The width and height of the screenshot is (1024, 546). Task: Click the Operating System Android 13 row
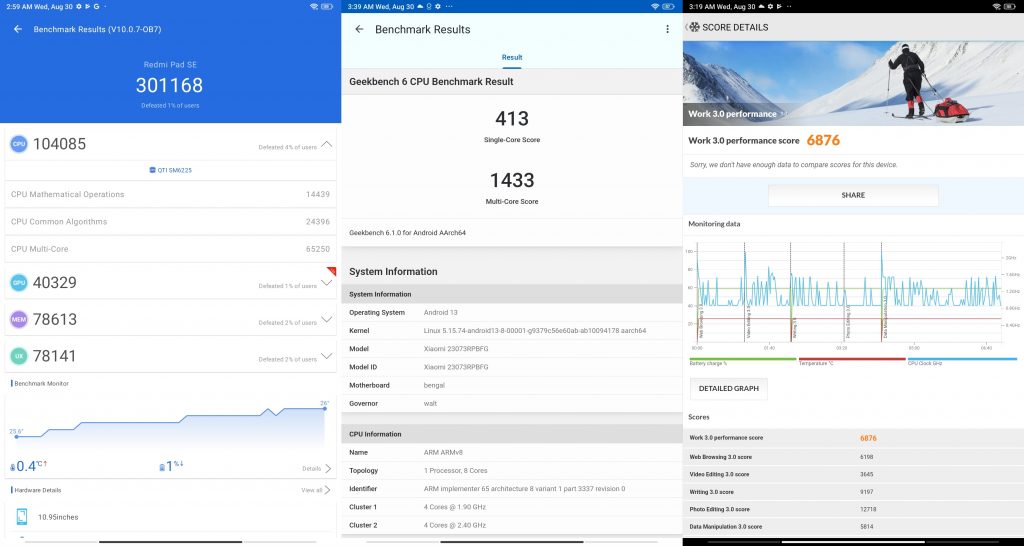point(512,312)
